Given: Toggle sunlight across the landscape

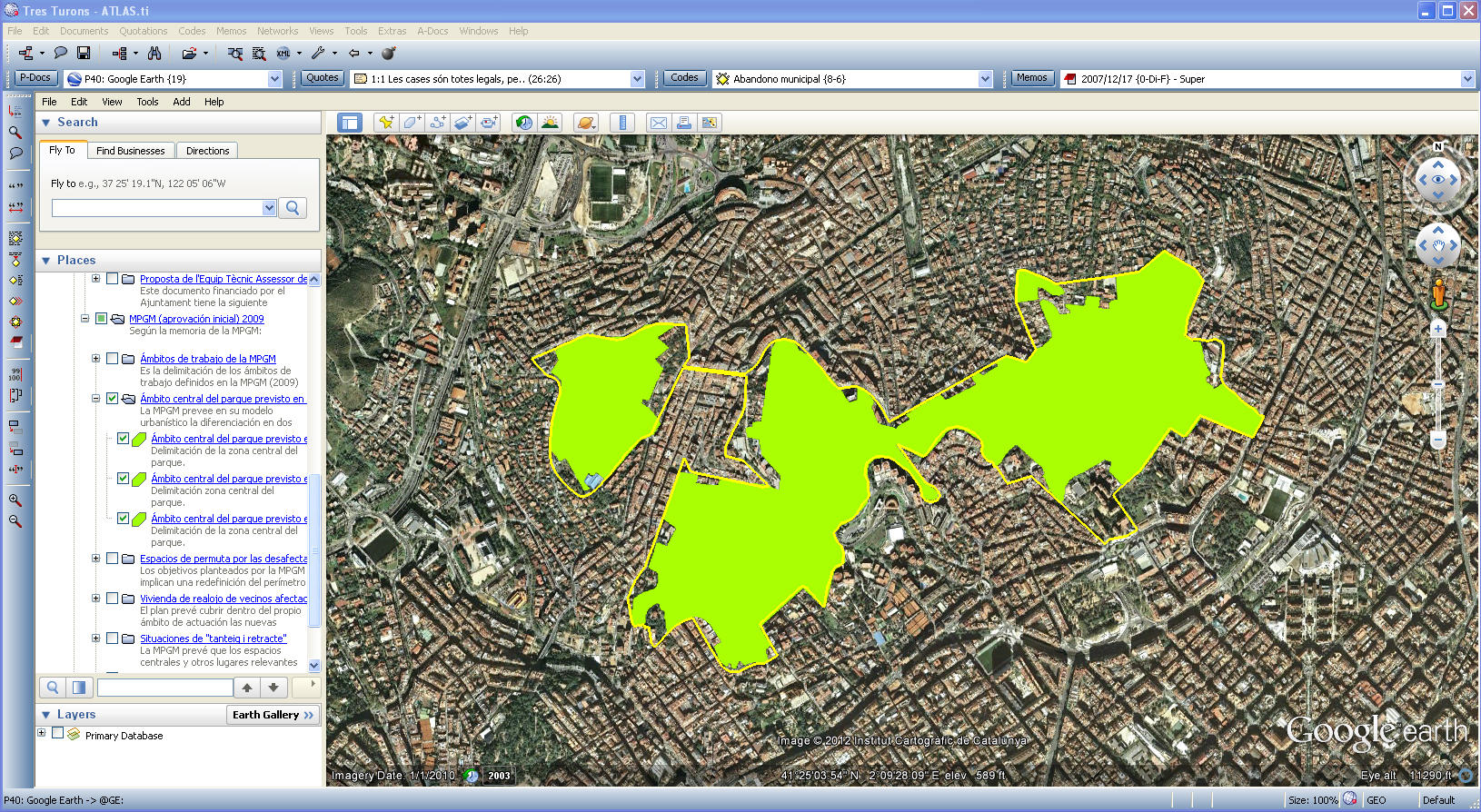Looking at the screenshot, I should pos(550,123).
